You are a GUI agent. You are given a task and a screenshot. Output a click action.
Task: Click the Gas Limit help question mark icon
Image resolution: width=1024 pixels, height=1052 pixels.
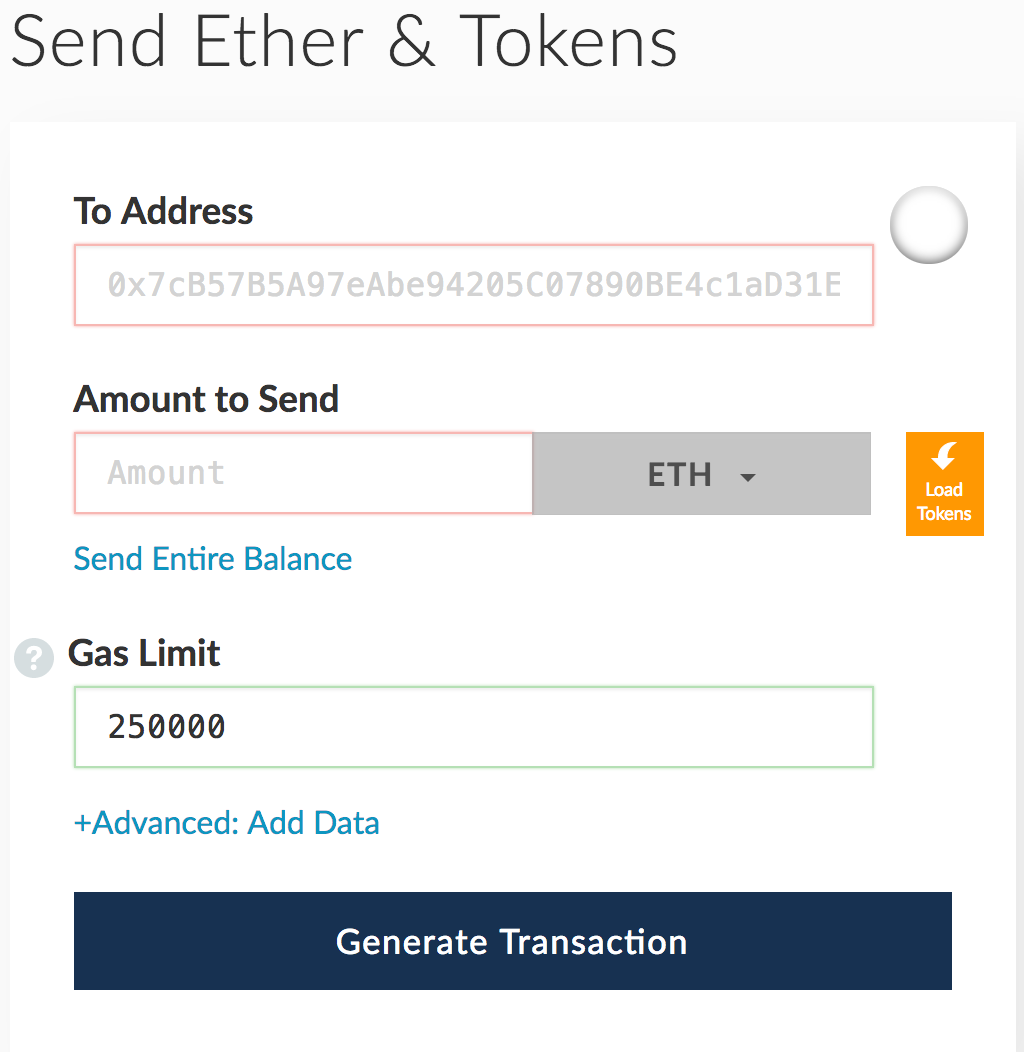pyautogui.click(x=34, y=658)
